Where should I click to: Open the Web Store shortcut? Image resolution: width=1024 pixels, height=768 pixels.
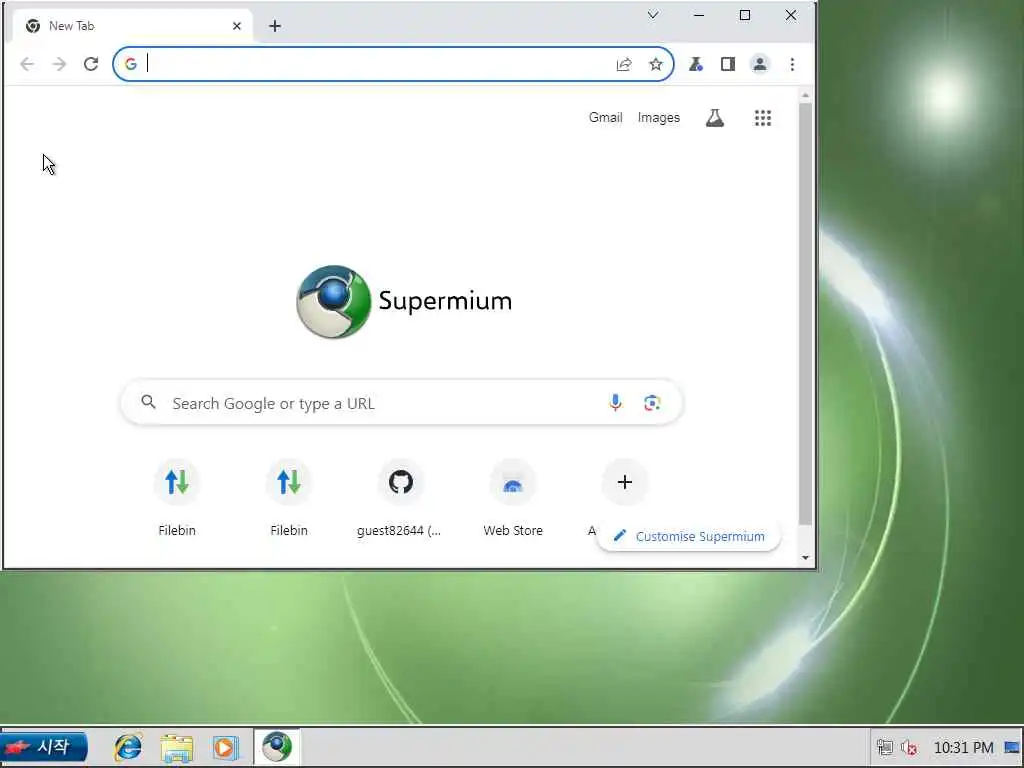pos(513,498)
